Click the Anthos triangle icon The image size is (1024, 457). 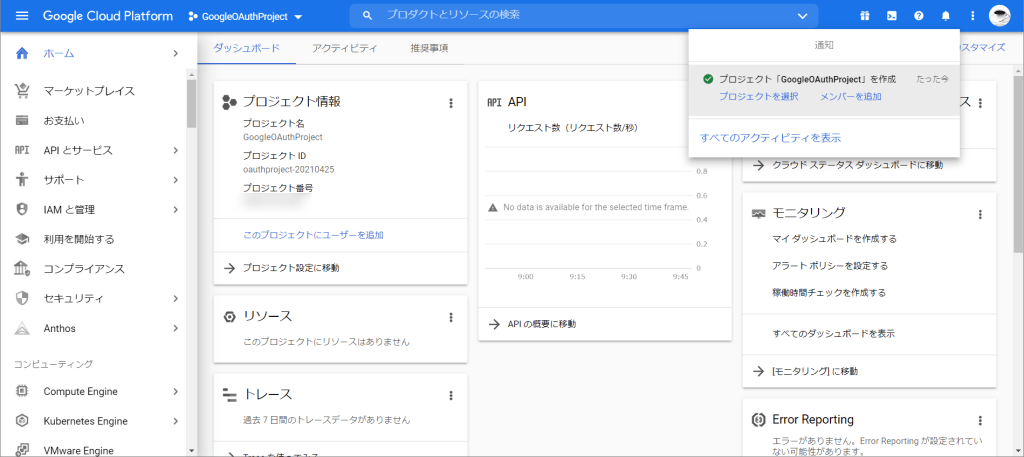(22, 328)
